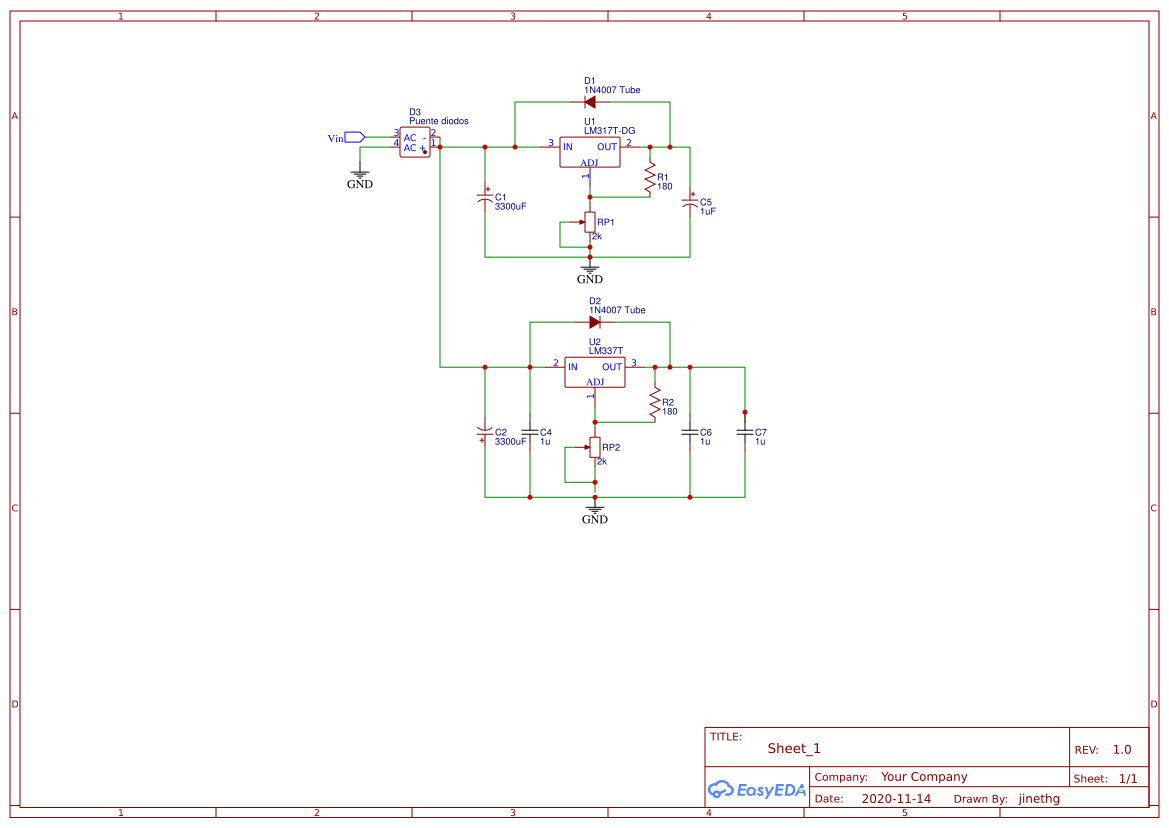This screenshot has height=828, width=1169.
Task: Click the '1N4007 Tube' label of D1
Action: [612, 90]
